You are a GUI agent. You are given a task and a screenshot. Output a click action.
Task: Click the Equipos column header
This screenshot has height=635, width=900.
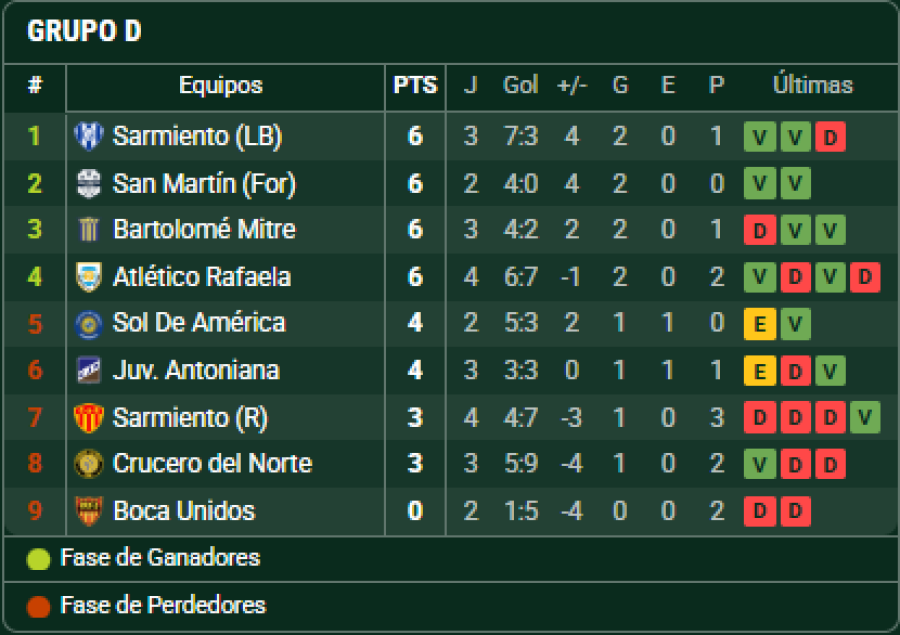click(221, 86)
